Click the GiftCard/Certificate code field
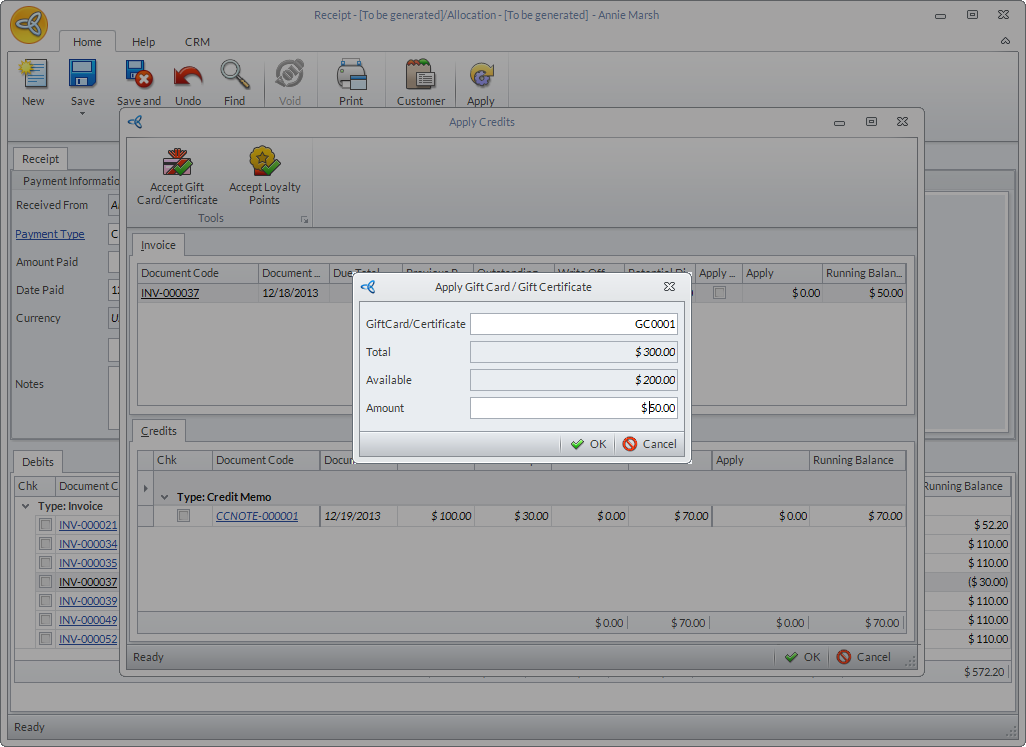This screenshot has height=747, width=1026. [574, 324]
